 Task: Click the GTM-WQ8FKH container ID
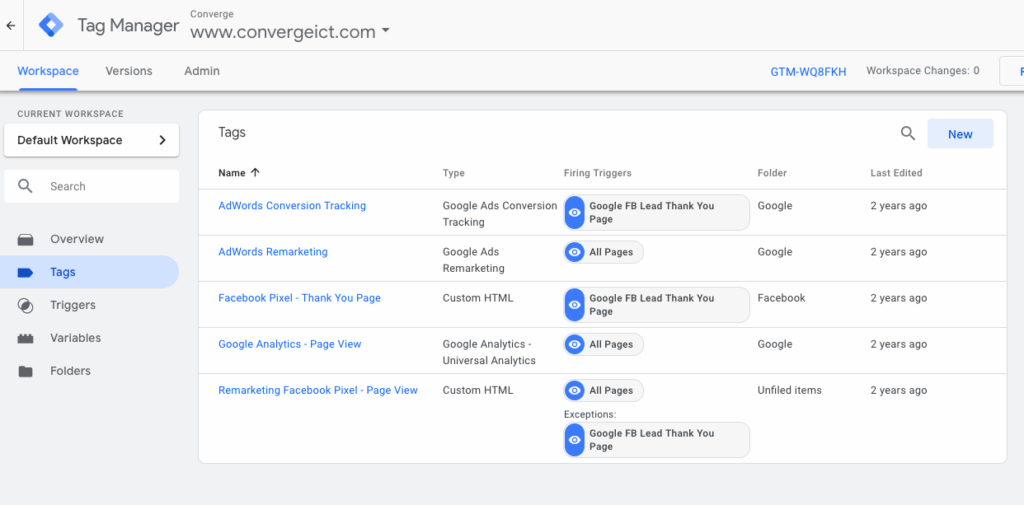(x=808, y=72)
